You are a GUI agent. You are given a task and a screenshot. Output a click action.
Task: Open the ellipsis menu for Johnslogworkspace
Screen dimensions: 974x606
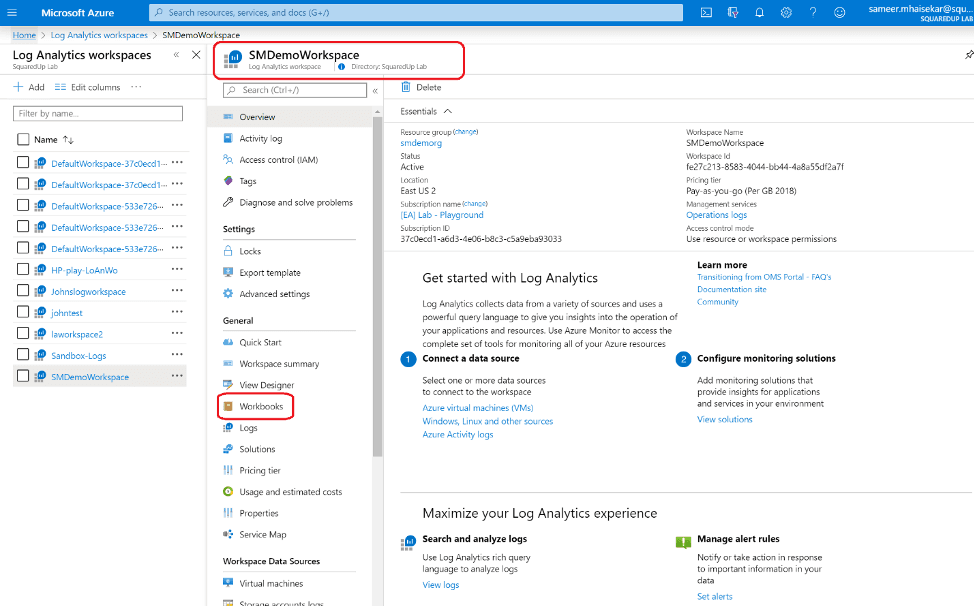(x=177, y=291)
